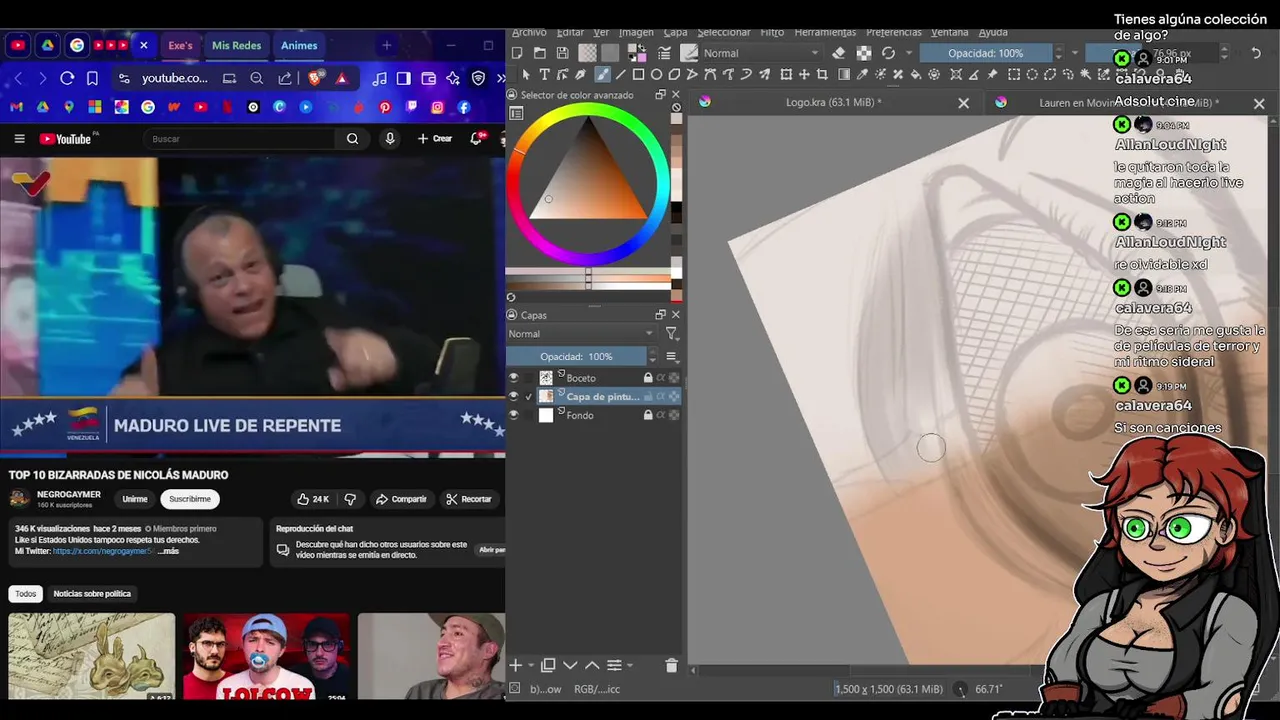Adjust the toolbar Opacidad 100% slider
Image resolution: width=1280 pixels, height=720 pixels.
[x=985, y=53]
